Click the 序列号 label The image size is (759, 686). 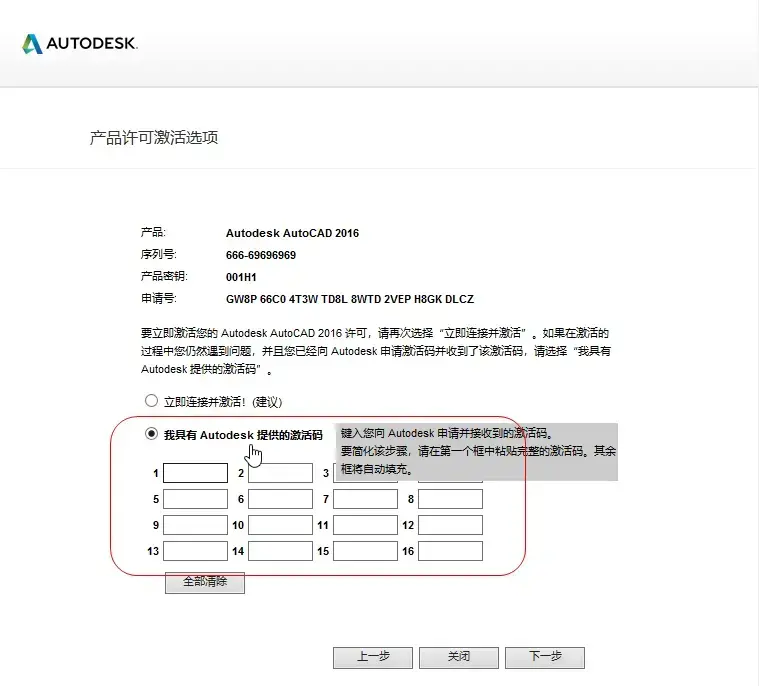click(159, 254)
